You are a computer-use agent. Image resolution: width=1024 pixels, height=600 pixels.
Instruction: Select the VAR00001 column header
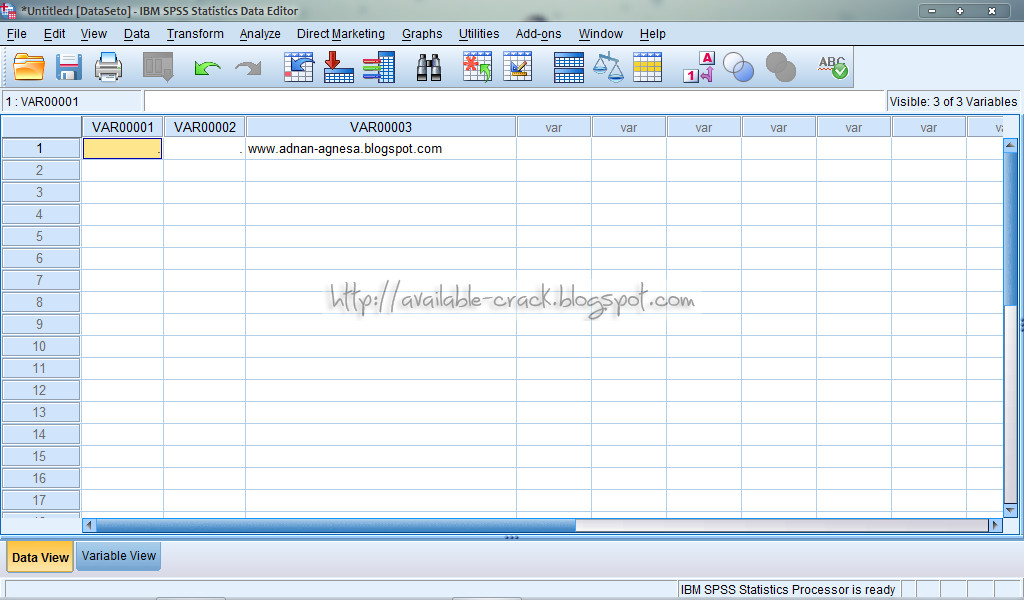pos(122,127)
